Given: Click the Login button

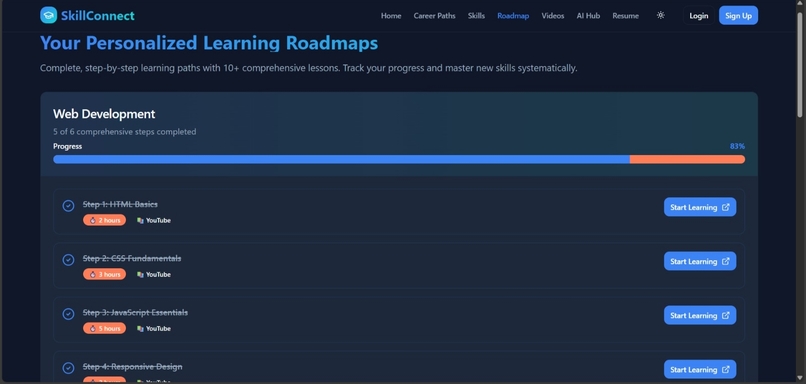Looking at the screenshot, I should pyautogui.click(x=699, y=15).
